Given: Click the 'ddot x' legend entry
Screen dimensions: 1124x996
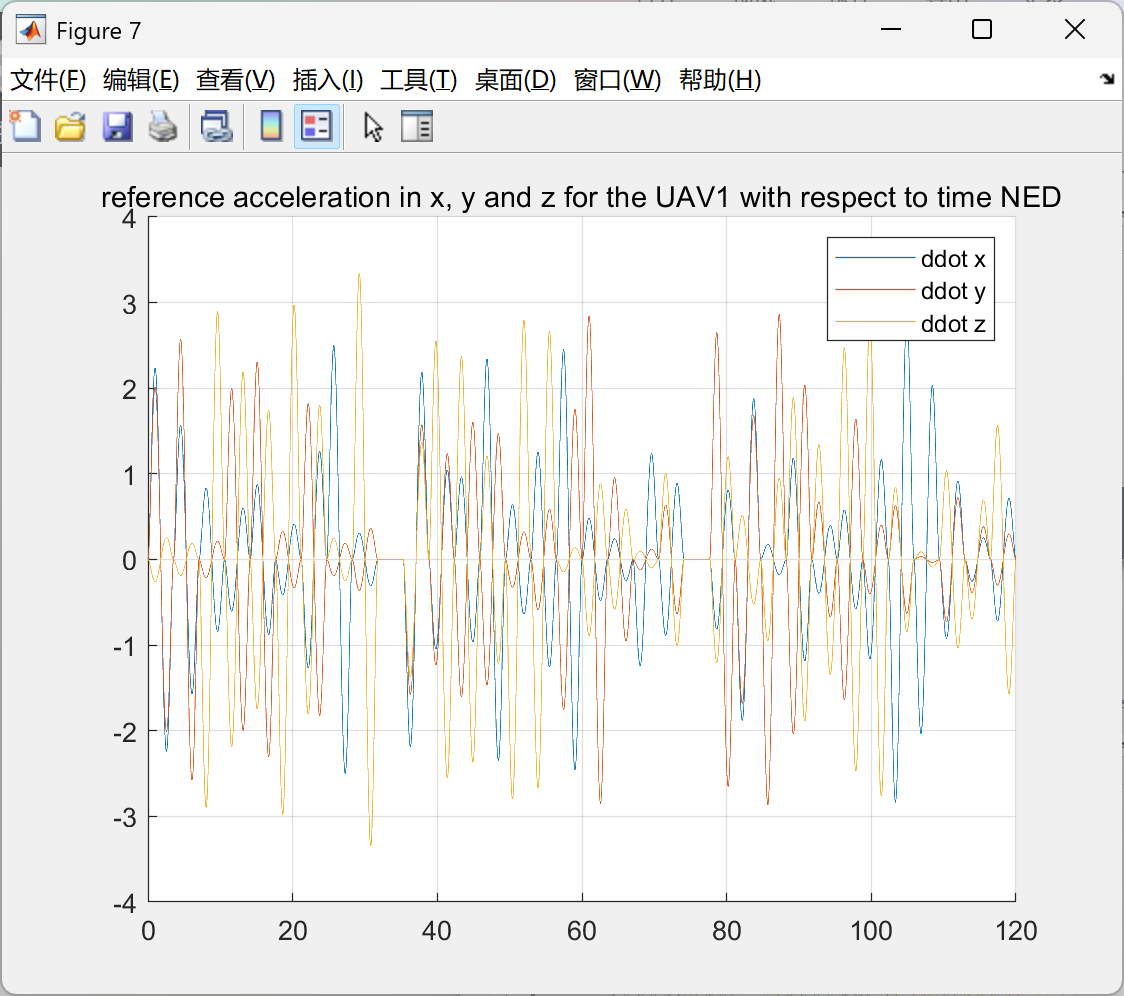Looking at the screenshot, I should click(x=953, y=259).
